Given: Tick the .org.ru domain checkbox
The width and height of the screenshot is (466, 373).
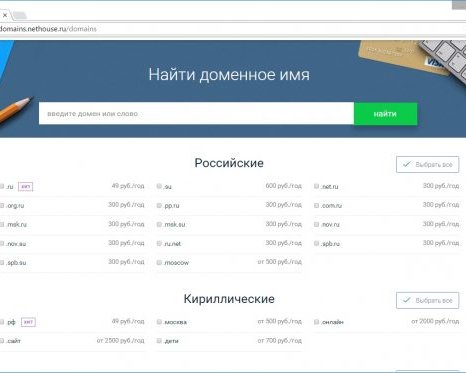Looking at the screenshot, I should click(2, 205).
